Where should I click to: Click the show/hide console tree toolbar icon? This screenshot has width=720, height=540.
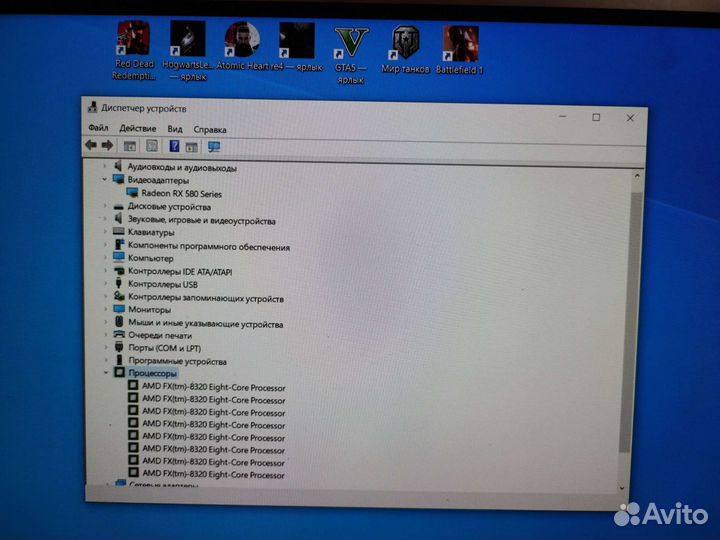pyautogui.click(x=129, y=146)
